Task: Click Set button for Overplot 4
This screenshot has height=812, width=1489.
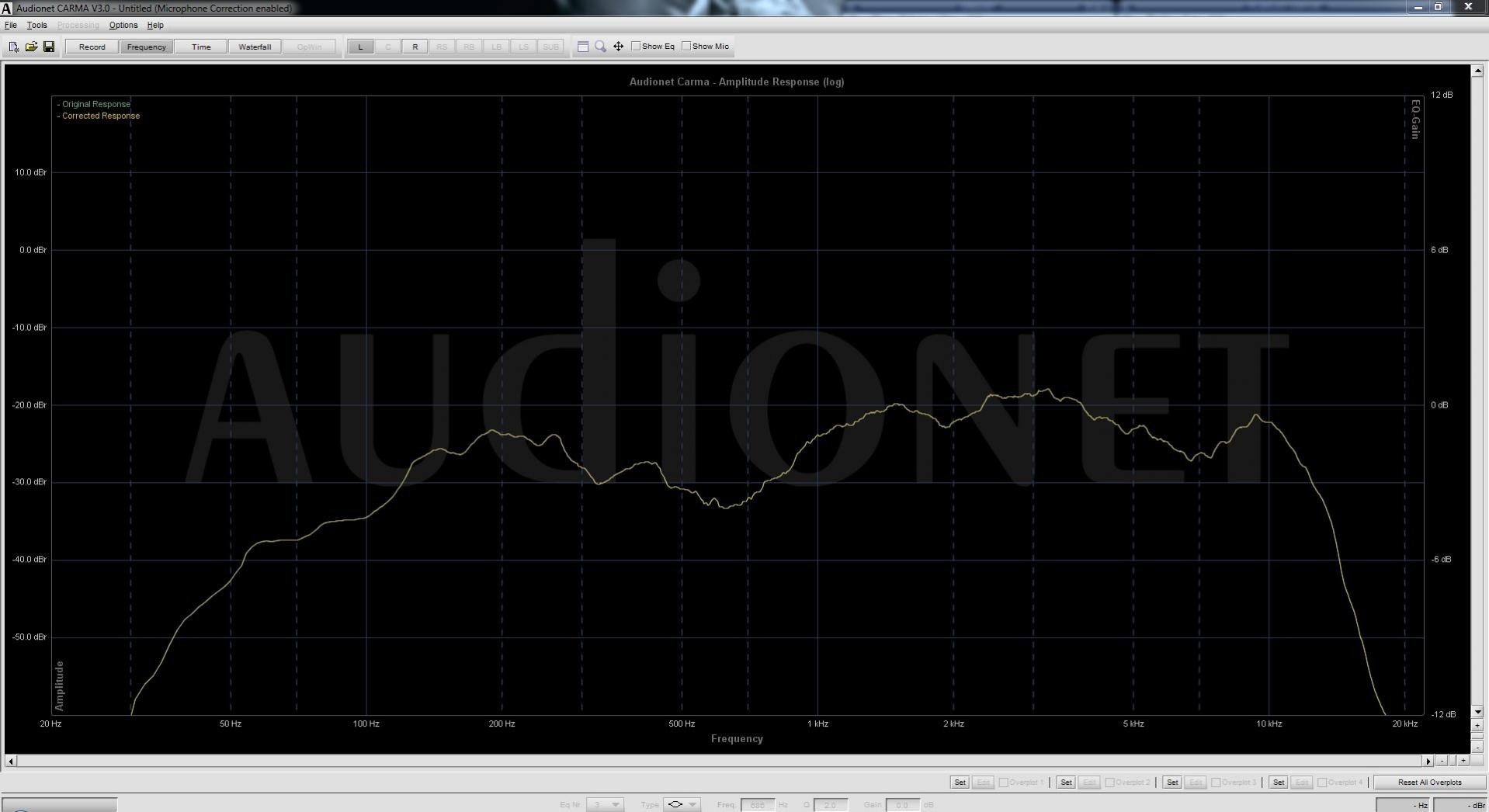Action: pyautogui.click(x=1279, y=783)
